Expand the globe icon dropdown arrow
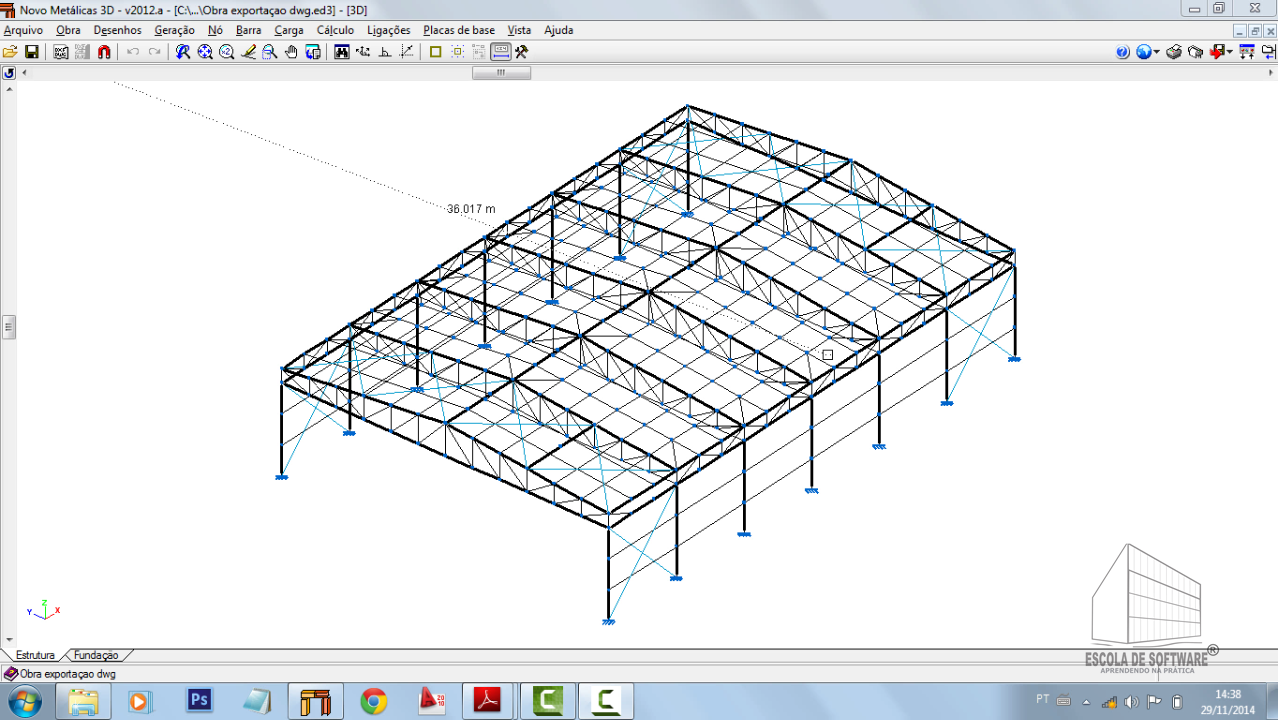 click(x=1157, y=52)
